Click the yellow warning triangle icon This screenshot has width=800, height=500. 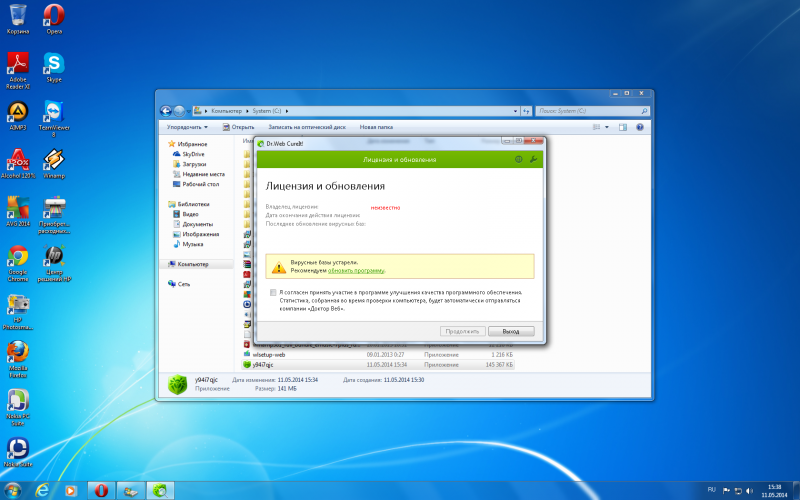click(279, 267)
